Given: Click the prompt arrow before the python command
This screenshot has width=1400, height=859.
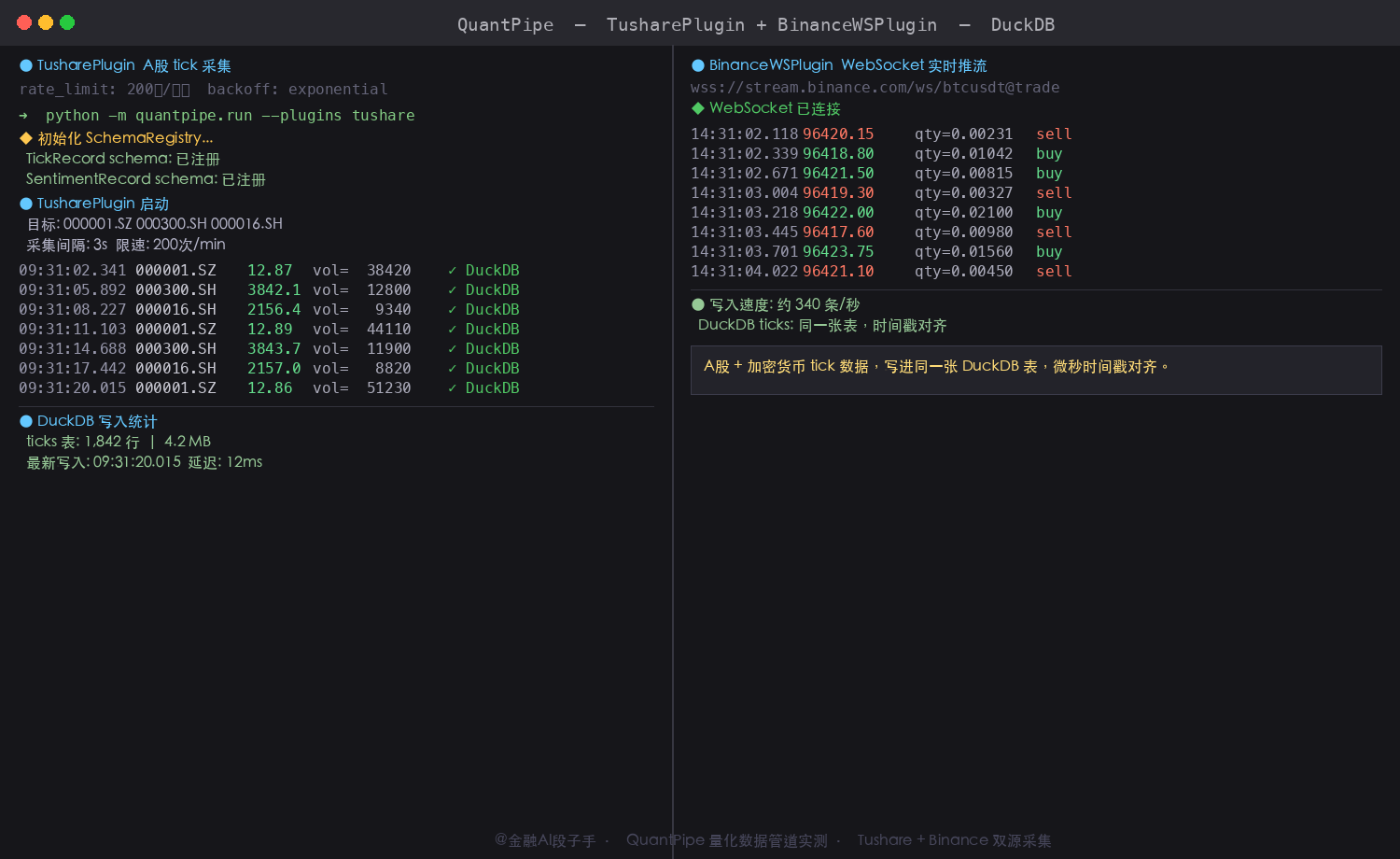Looking at the screenshot, I should [23, 116].
